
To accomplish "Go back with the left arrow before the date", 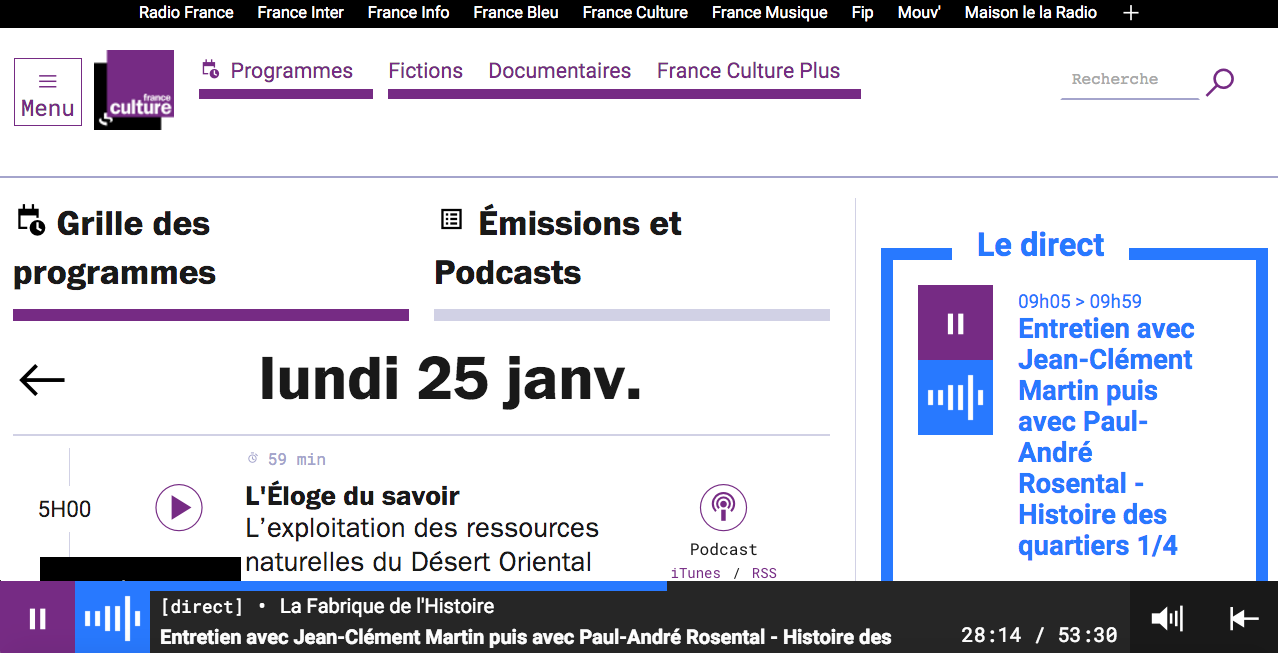I will pos(40,379).
